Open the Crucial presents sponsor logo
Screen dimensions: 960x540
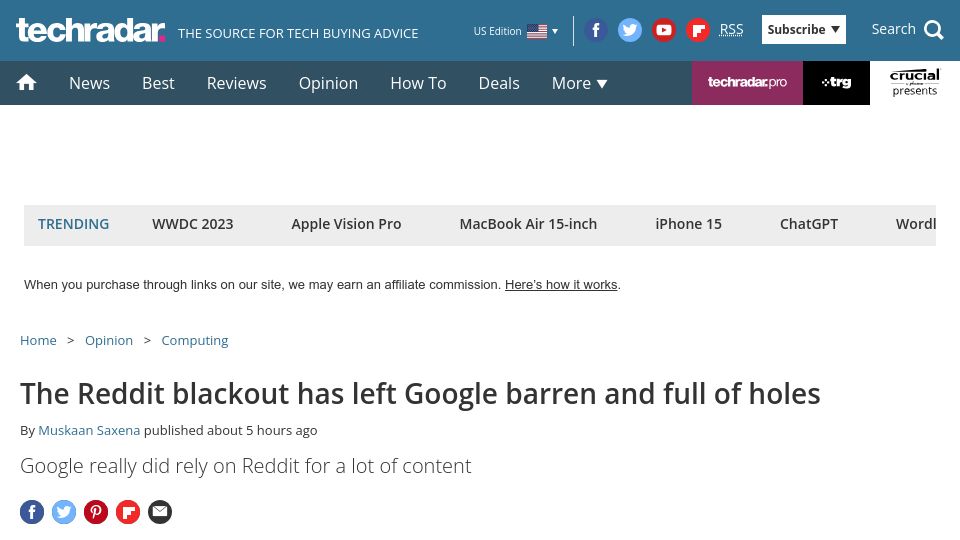click(915, 83)
